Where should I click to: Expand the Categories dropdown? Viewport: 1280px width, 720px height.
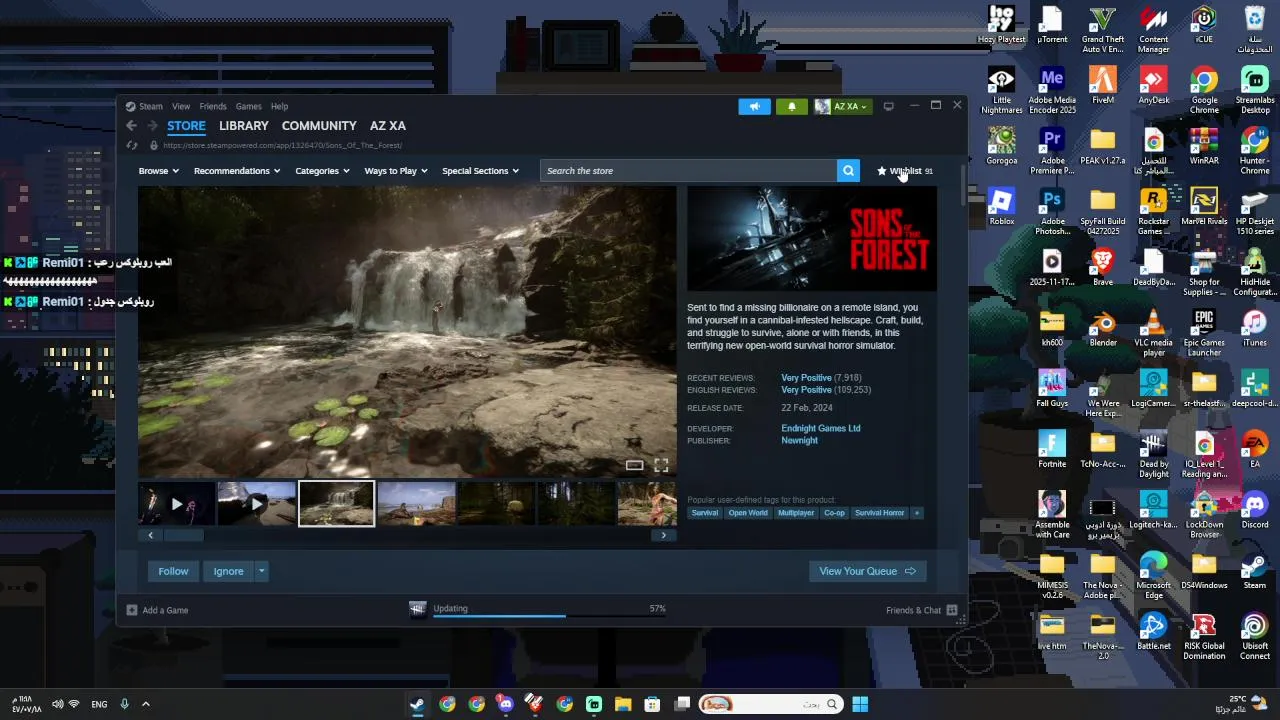pyautogui.click(x=322, y=171)
